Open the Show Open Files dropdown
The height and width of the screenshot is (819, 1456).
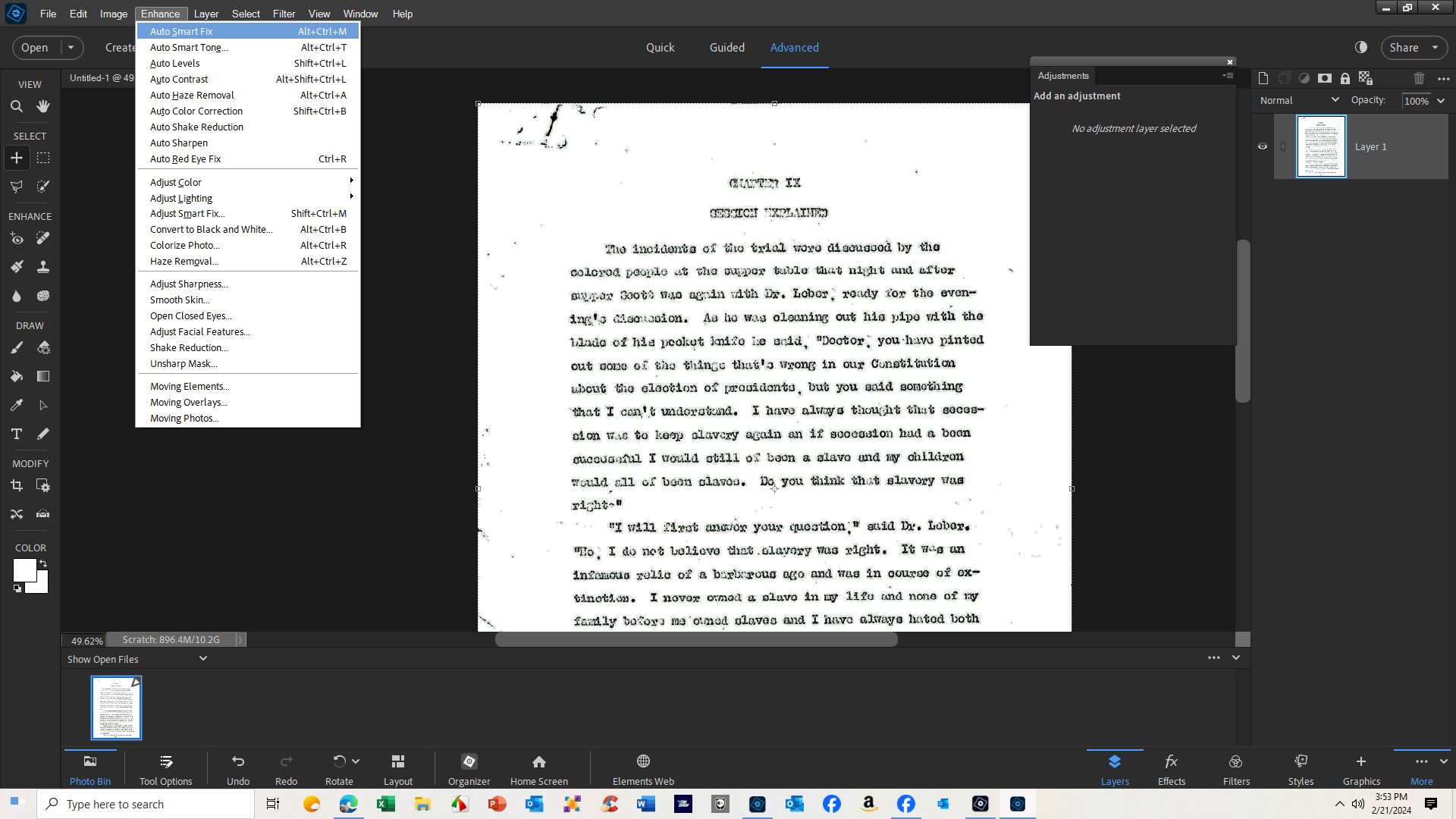pyautogui.click(x=202, y=658)
